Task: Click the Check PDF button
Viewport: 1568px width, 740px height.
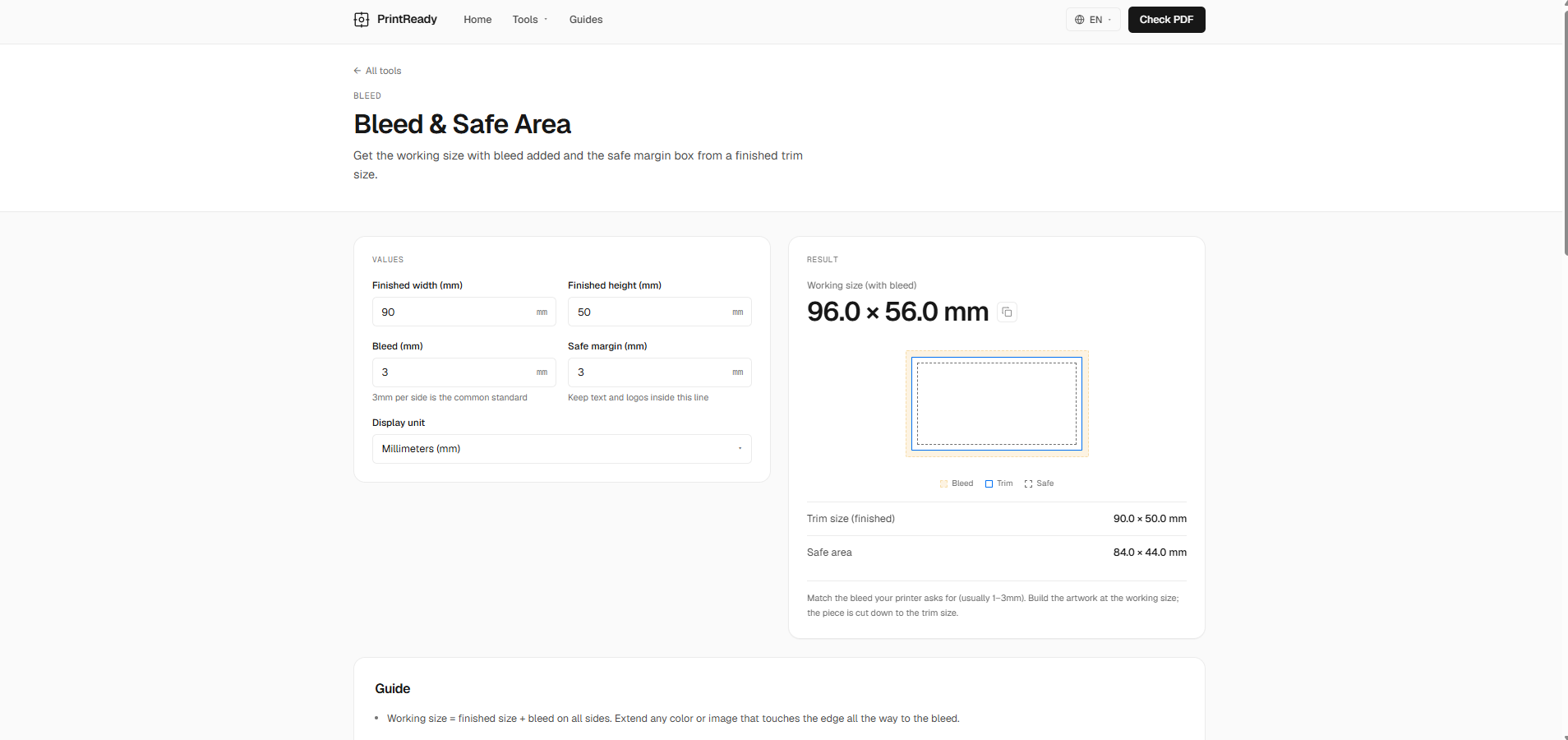Action: click(x=1166, y=20)
